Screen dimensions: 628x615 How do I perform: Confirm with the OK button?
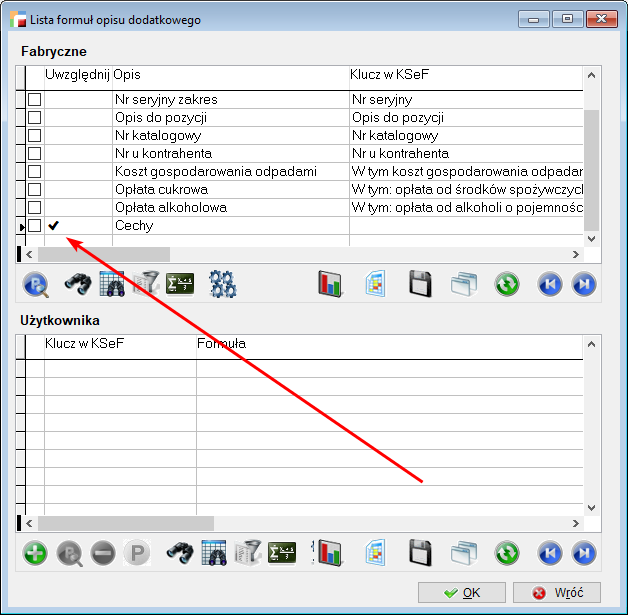(x=461, y=593)
